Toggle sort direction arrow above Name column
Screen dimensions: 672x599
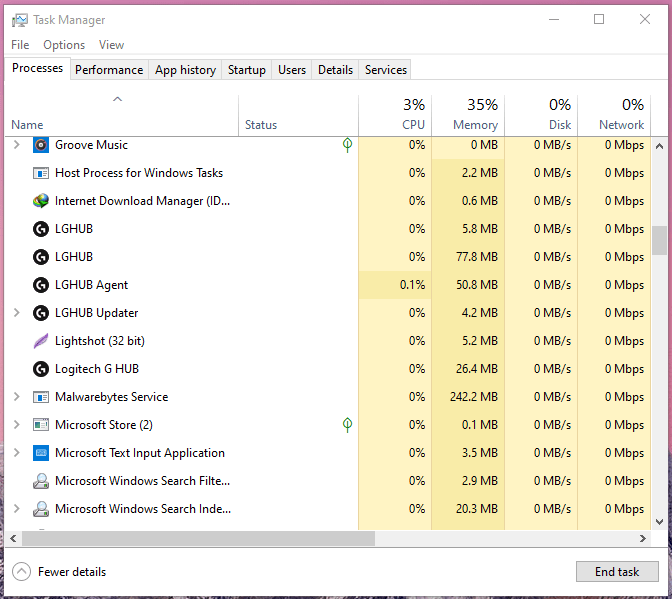tap(117, 99)
